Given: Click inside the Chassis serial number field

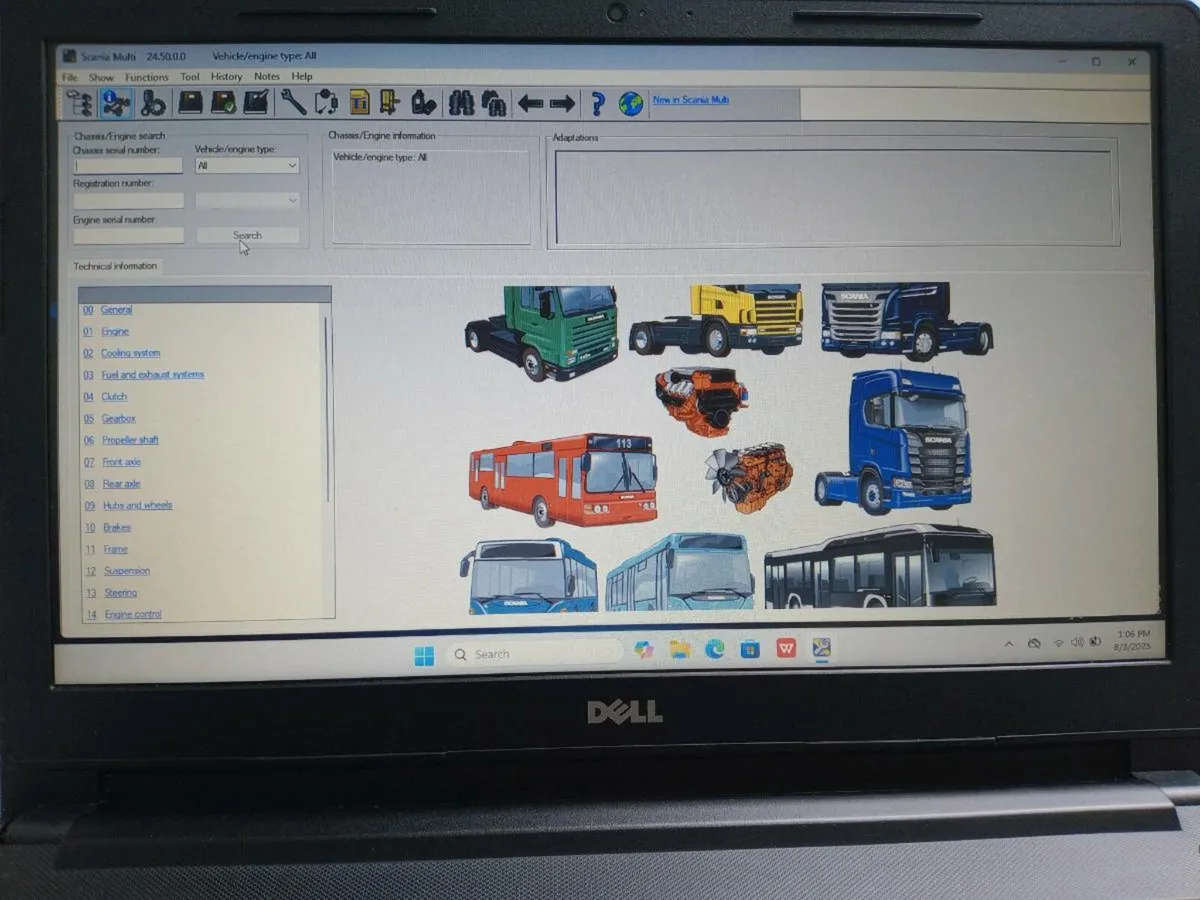Looking at the screenshot, I should [x=127, y=165].
